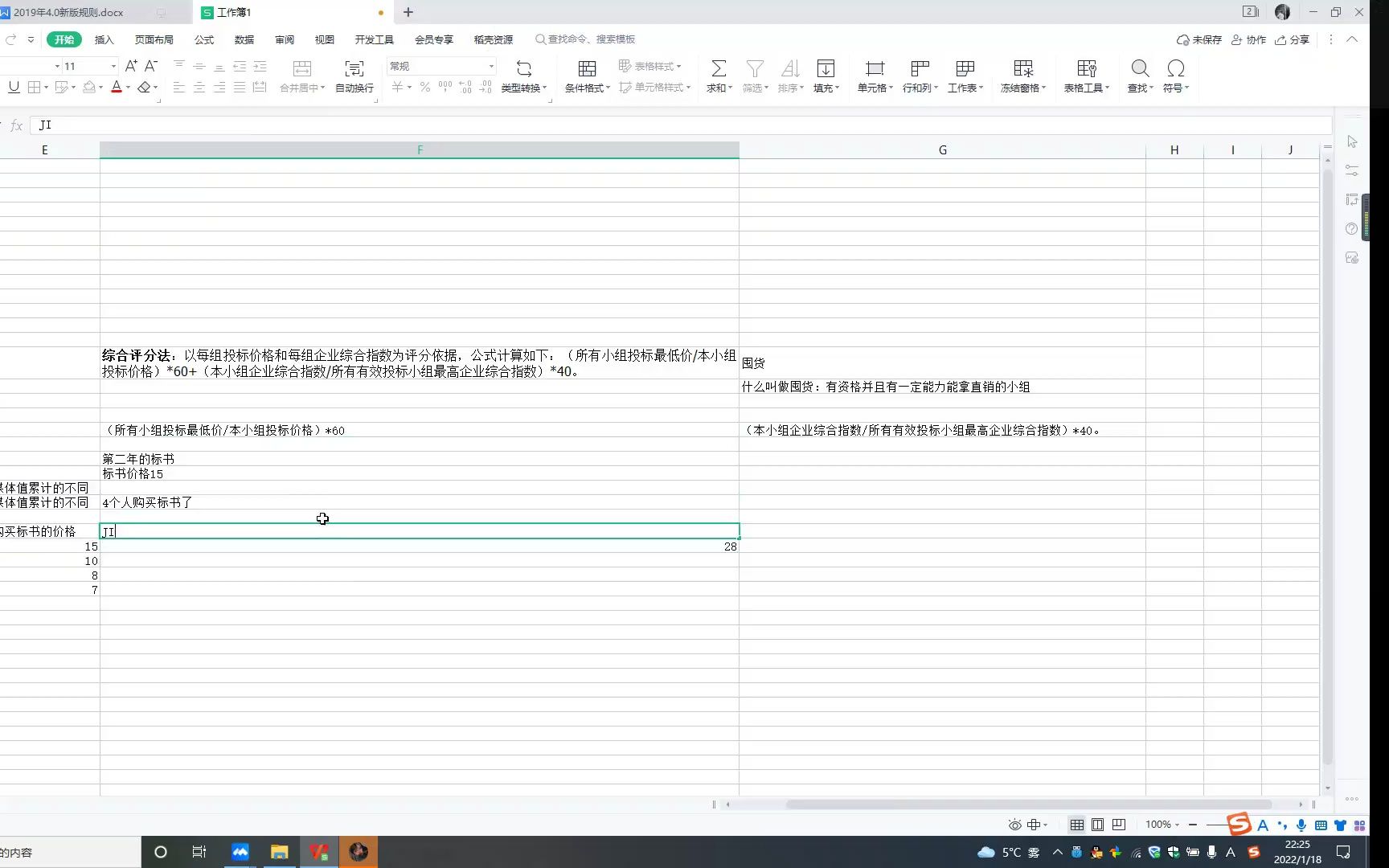1389x868 pixels.
Task: Toggle underline formatting
Action: pos(14,87)
